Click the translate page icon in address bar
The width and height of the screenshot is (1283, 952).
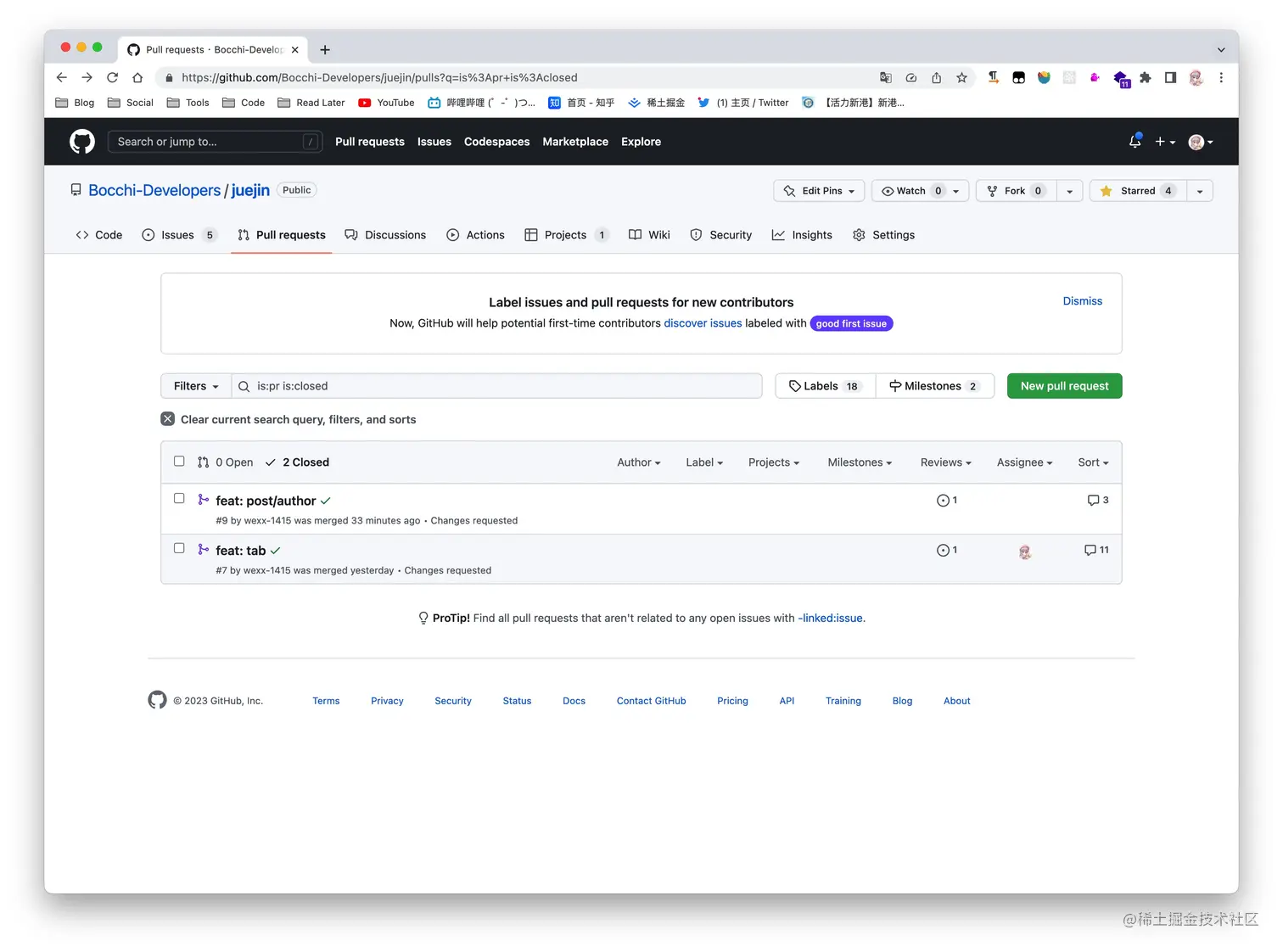pos(886,77)
